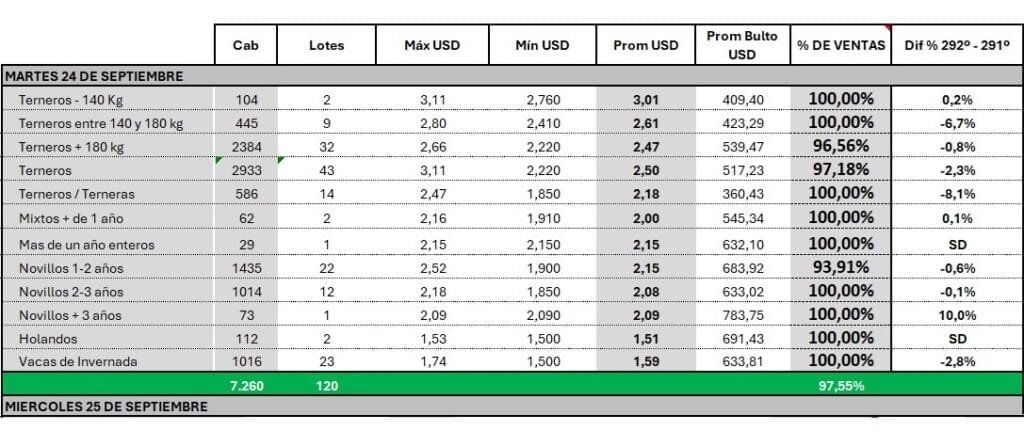Select the Dif % 292º - 291º header
The width and height of the screenshot is (1024, 447).
pos(957,45)
